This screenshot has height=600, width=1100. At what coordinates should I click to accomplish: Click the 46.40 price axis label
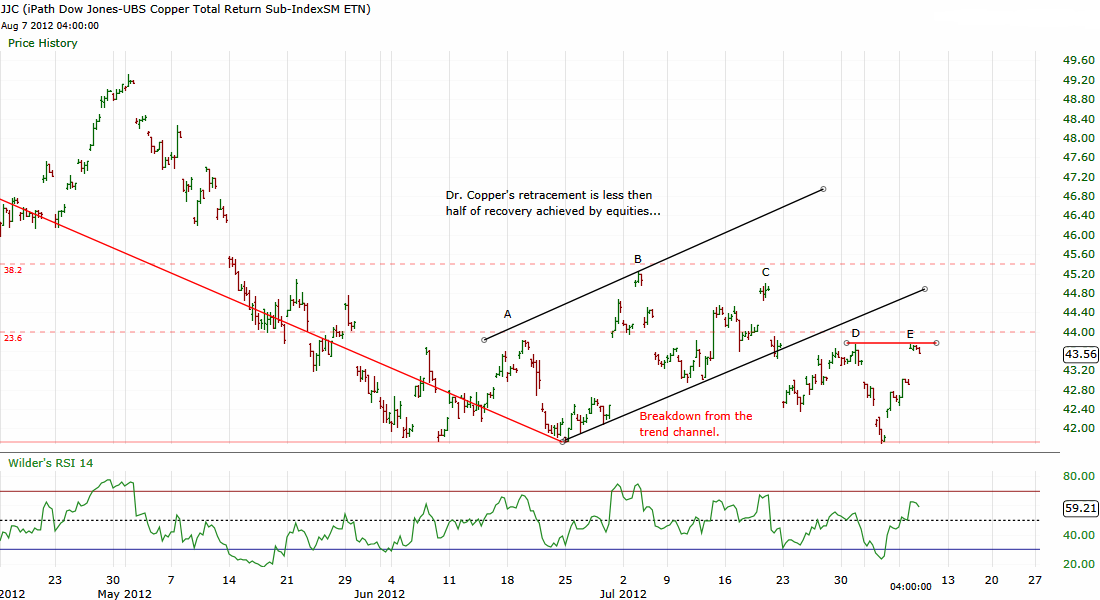point(1079,215)
